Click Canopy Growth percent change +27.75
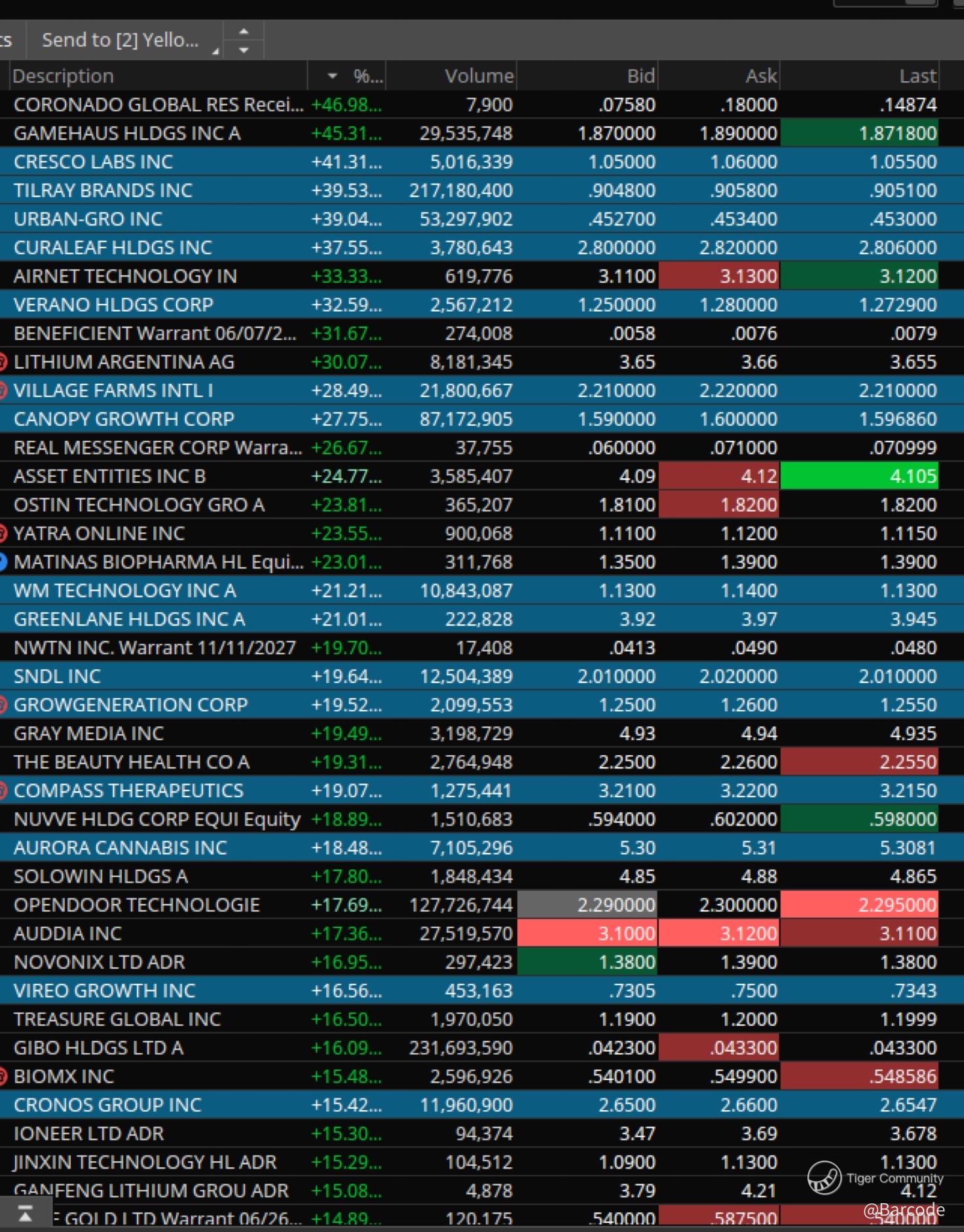The width and height of the screenshot is (964, 1232). [x=346, y=419]
